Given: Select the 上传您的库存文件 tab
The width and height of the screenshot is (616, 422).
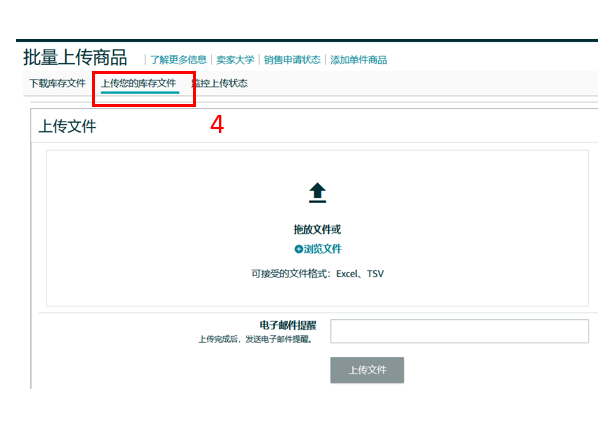Looking at the screenshot, I should tap(138, 83).
